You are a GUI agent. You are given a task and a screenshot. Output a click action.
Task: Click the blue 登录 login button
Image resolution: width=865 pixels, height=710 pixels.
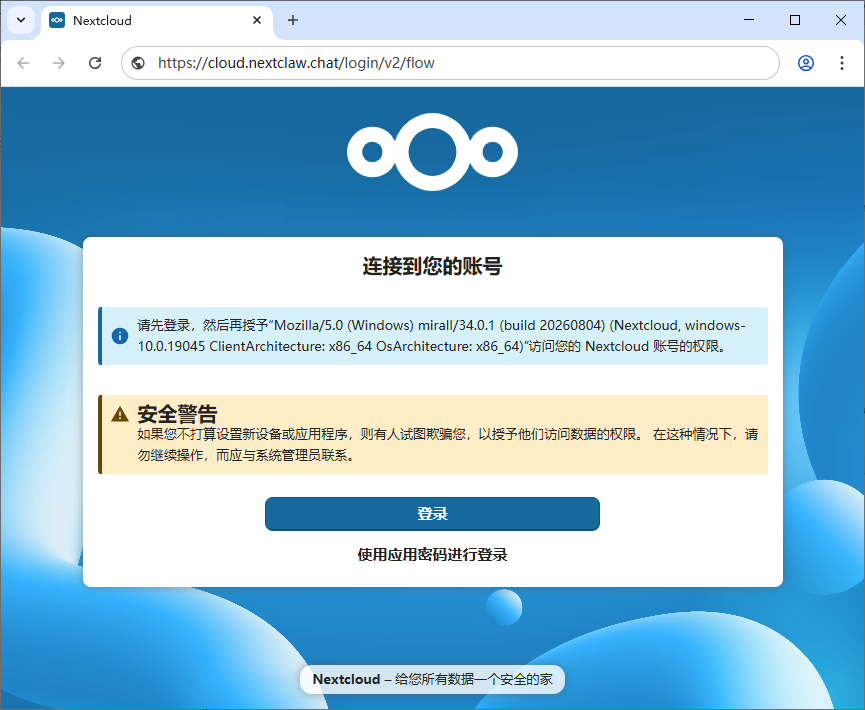click(432, 514)
